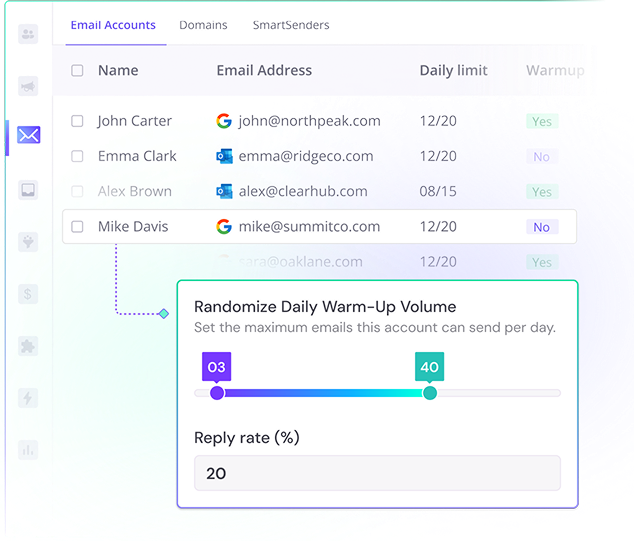Click Outlook icon beside alex@clearhub.com
The width and height of the screenshot is (634, 541).
tap(224, 191)
